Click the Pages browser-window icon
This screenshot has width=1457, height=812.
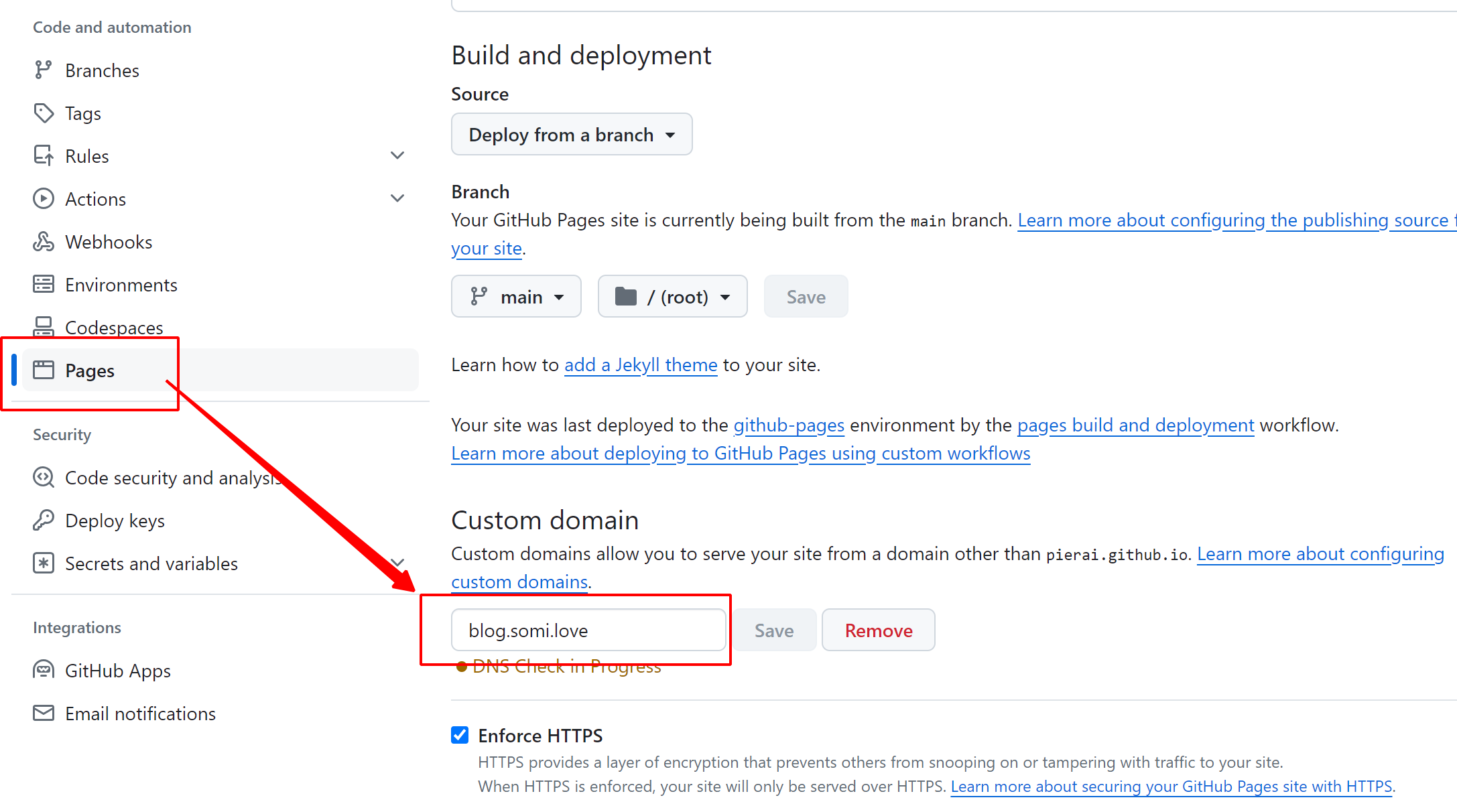[44, 370]
